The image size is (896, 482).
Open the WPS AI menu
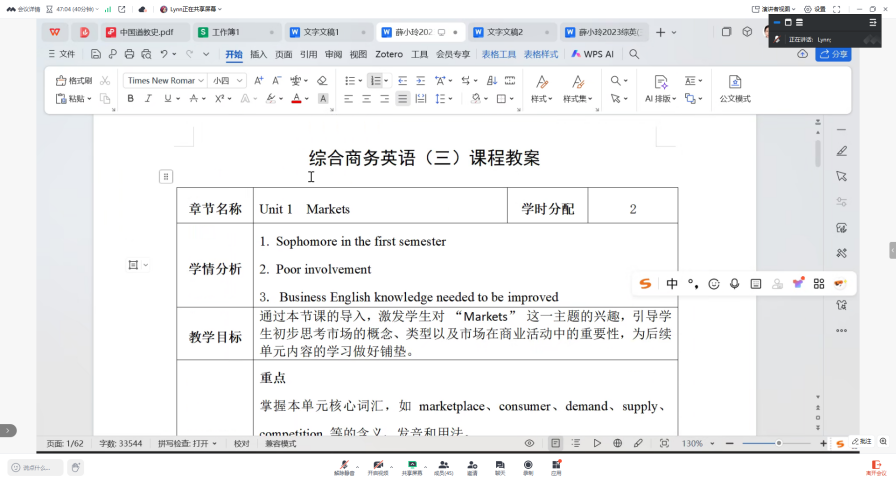[x=593, y=54]
